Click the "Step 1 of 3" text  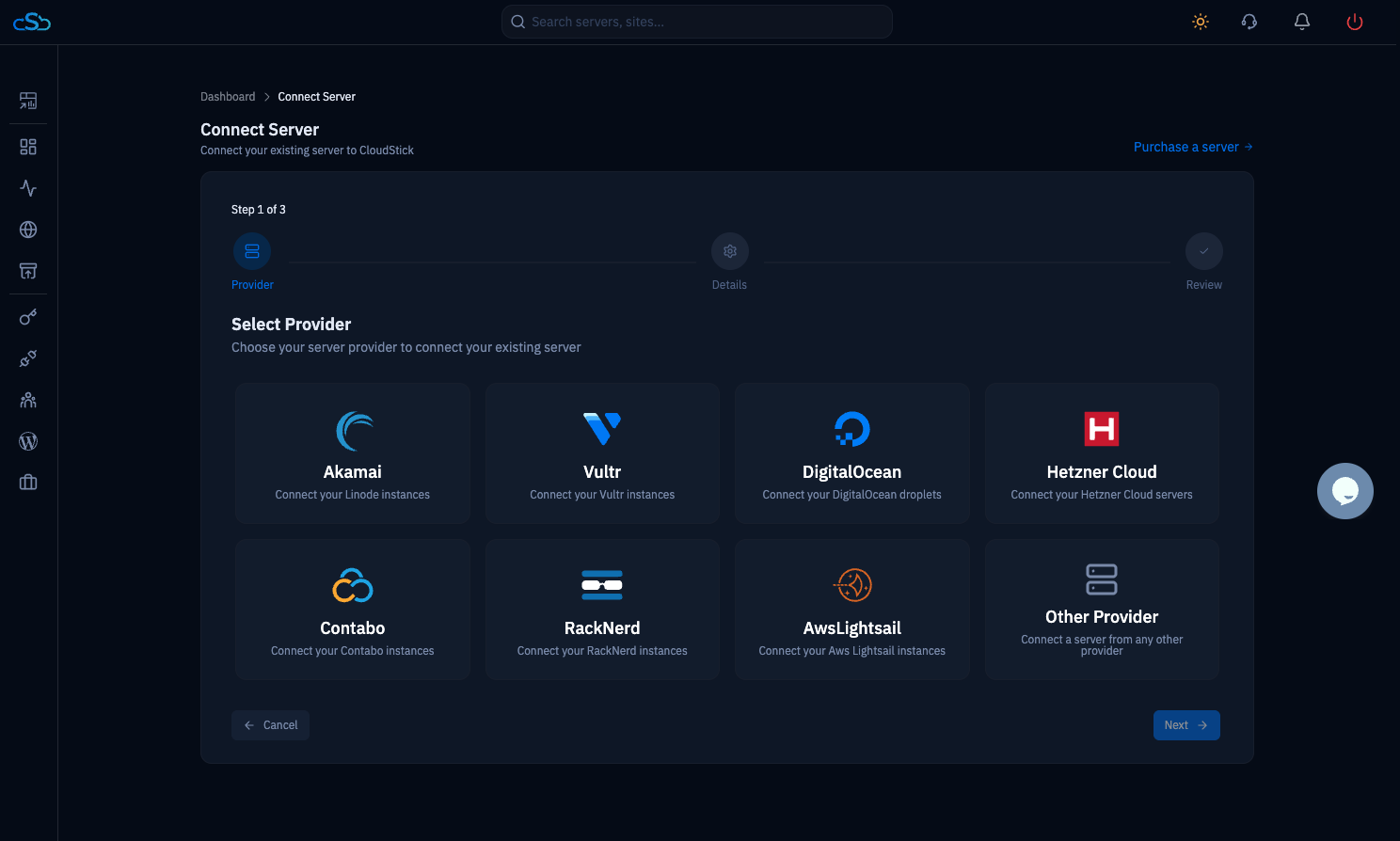pyautogui.click(x=259, y=210)
